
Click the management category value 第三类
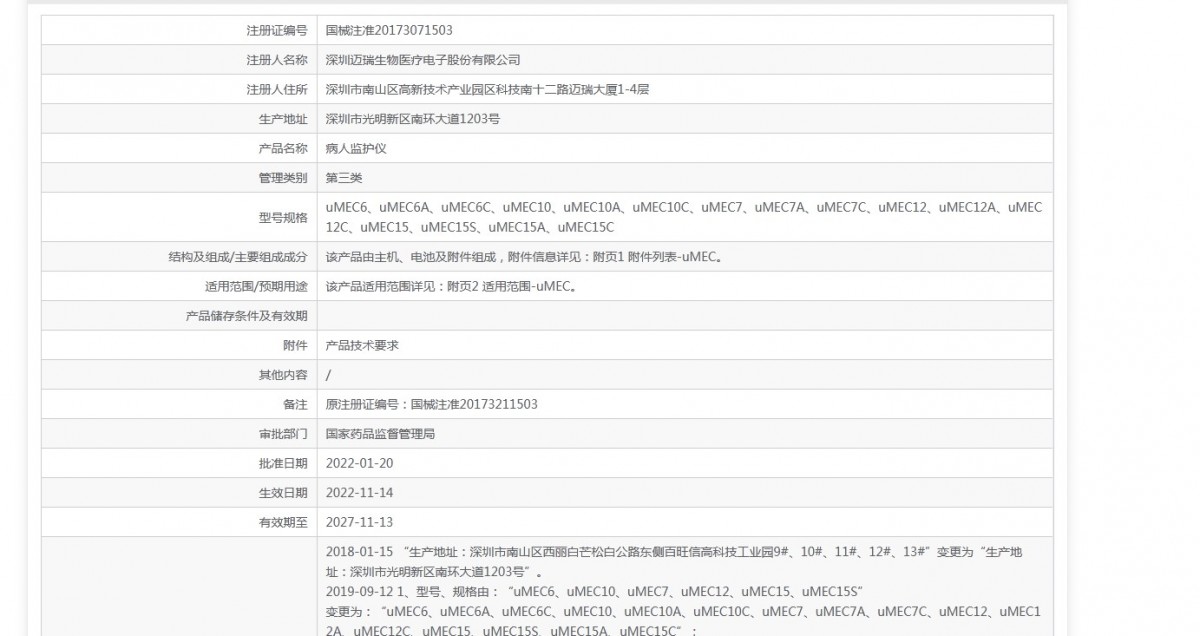[x=344, y=178]
